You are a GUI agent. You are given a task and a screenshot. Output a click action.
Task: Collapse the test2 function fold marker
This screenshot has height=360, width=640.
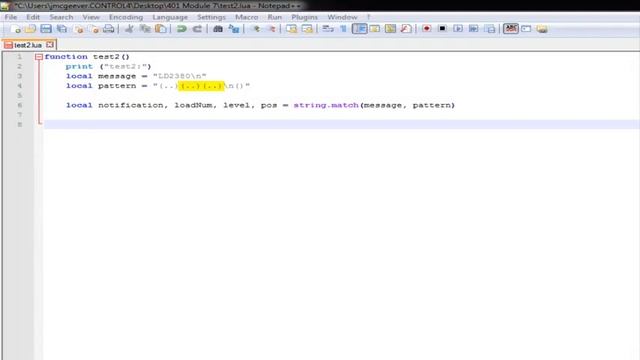(39, 57)
